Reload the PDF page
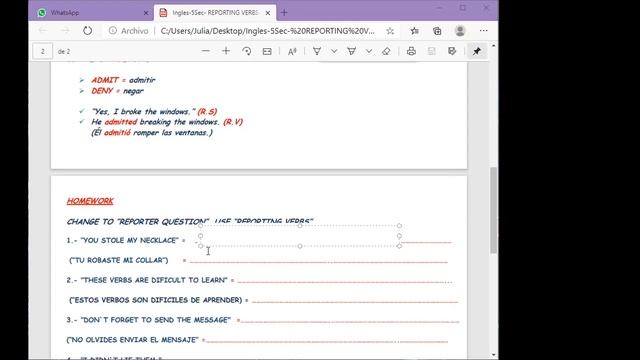Viewport: 640px width, 360px height. tap(87, 31)
